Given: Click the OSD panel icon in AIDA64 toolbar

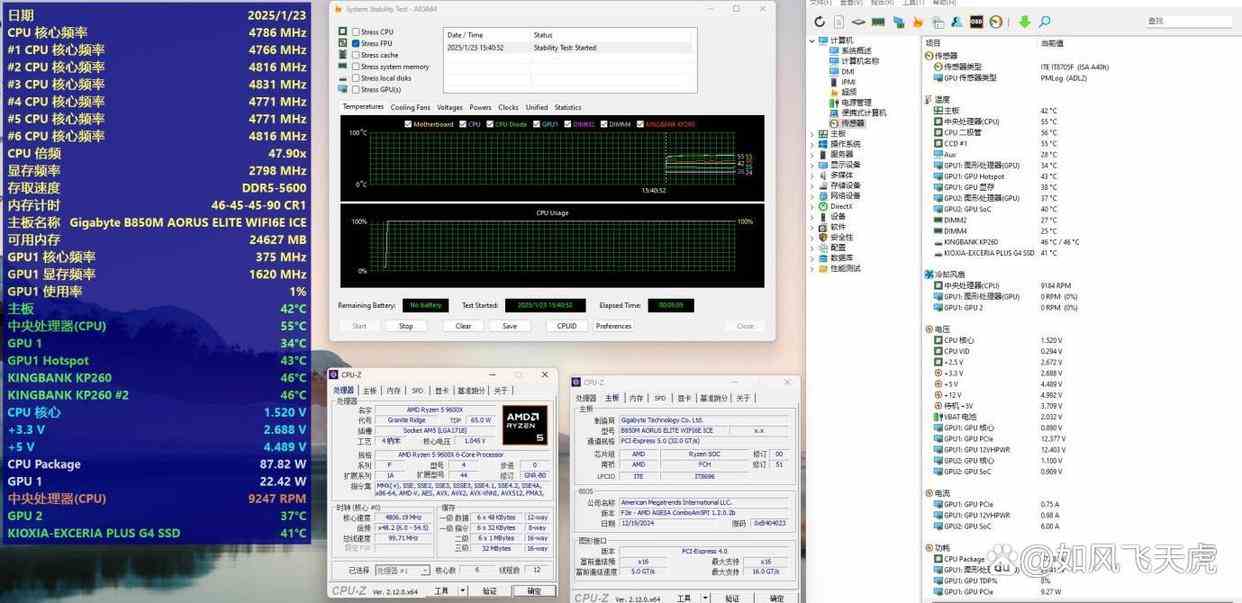Looking at the screenshot, I should pos(977,22).
